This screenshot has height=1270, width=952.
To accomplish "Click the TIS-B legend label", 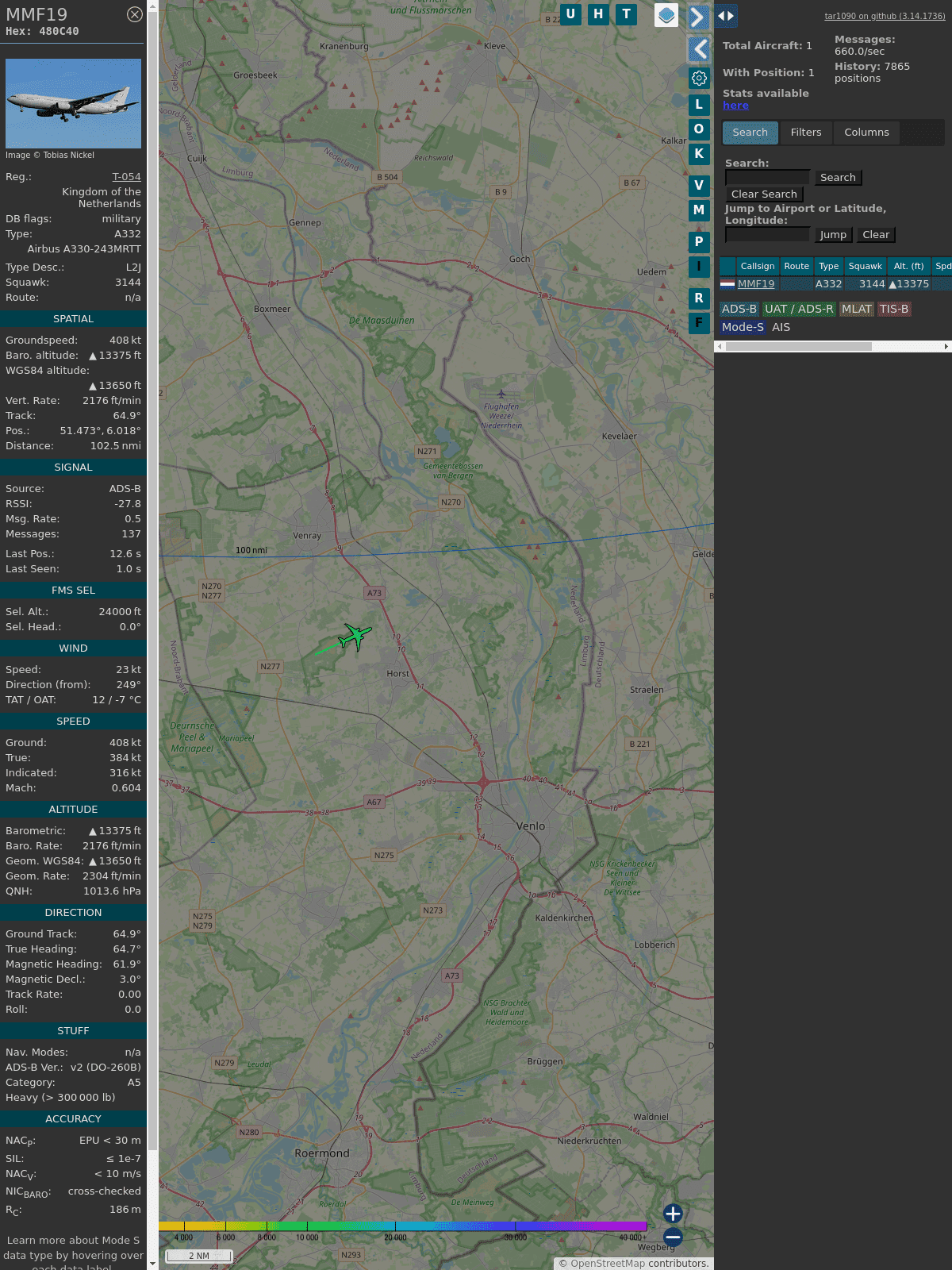I will 894,310.
